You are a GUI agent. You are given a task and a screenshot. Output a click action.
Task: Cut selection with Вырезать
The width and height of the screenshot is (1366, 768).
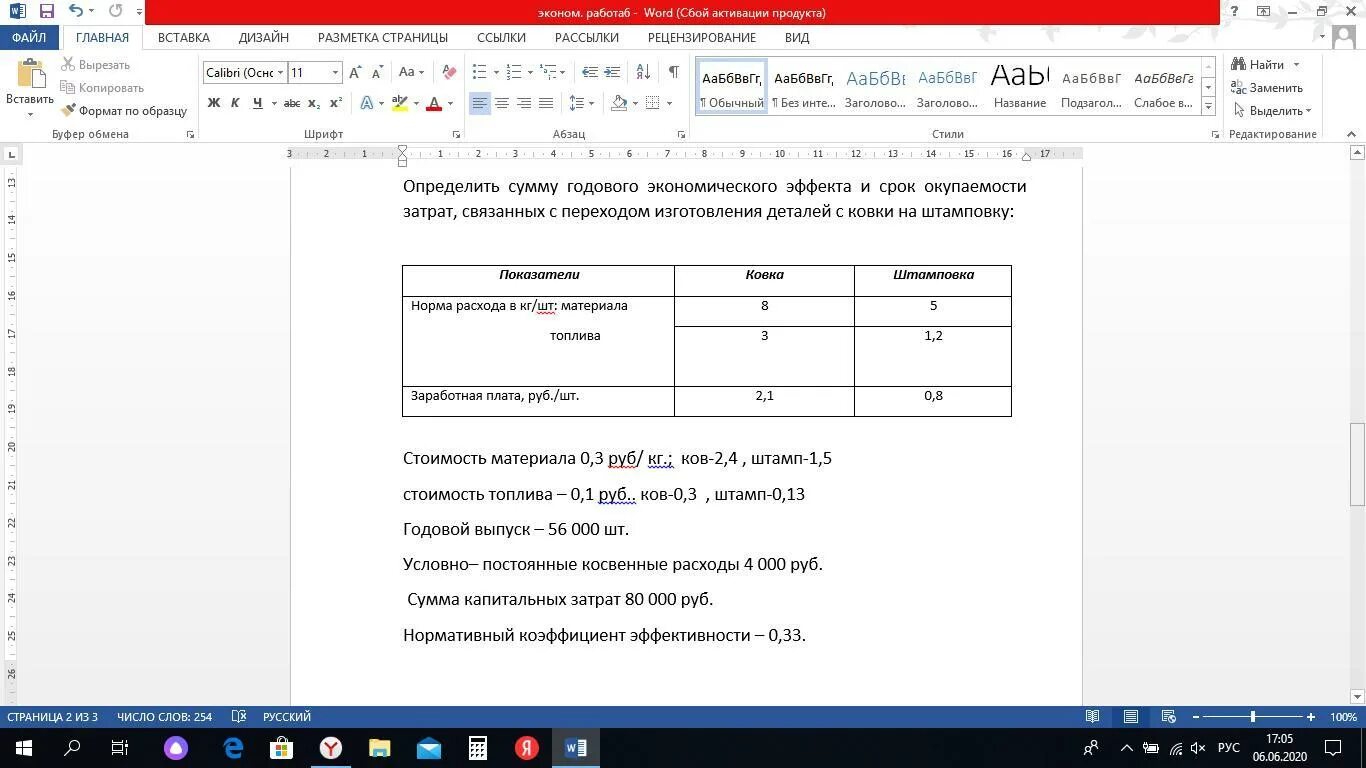96,65
